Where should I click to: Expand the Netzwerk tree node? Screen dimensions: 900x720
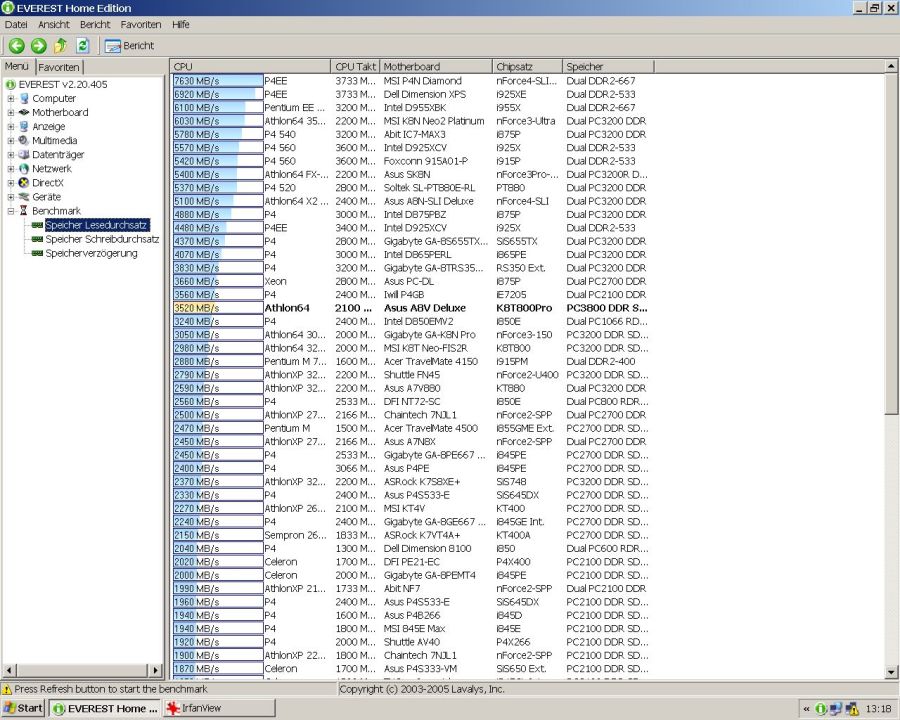click(11, 169)
